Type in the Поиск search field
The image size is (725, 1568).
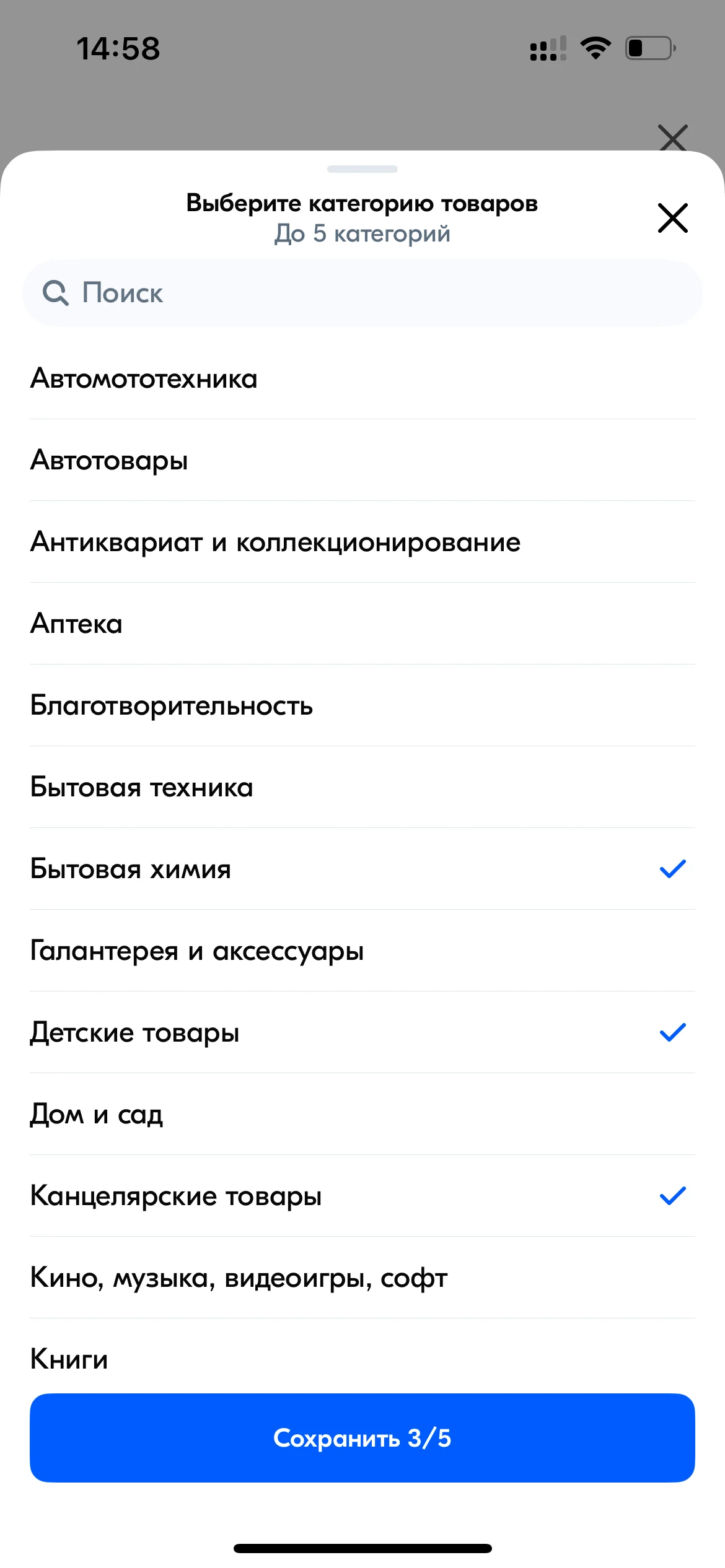(x=372, y=293)
